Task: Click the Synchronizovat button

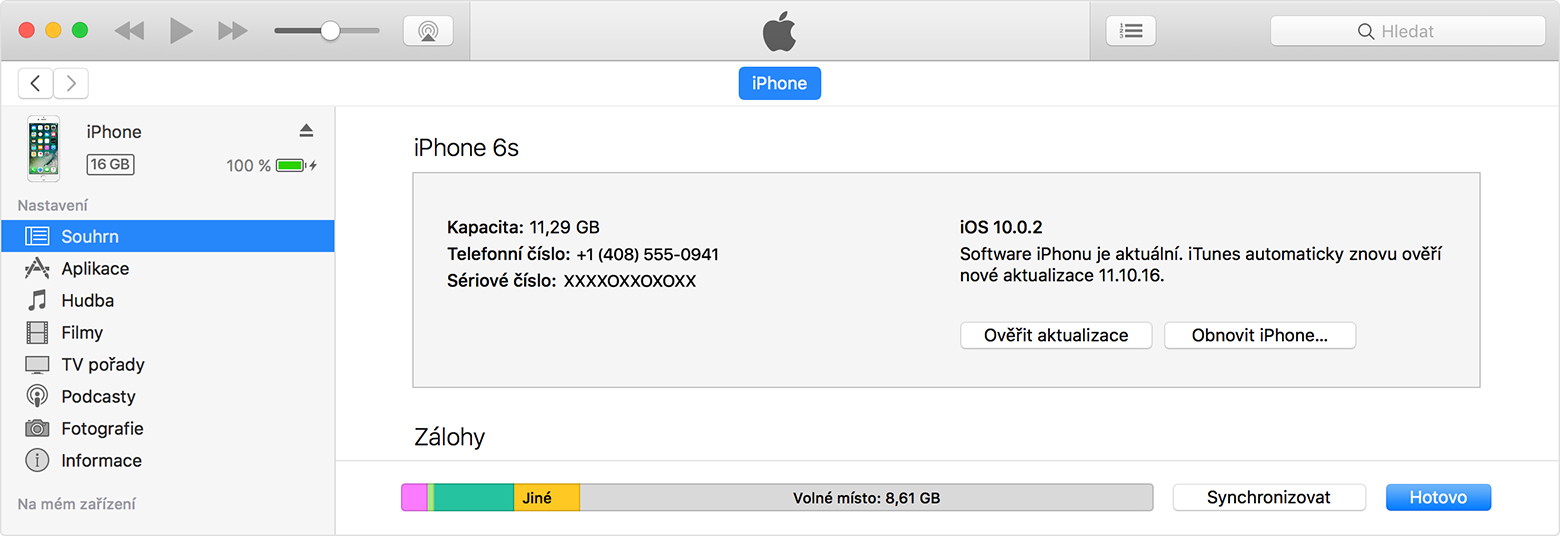Action: pyautogui.click(x=1269, y=497)
